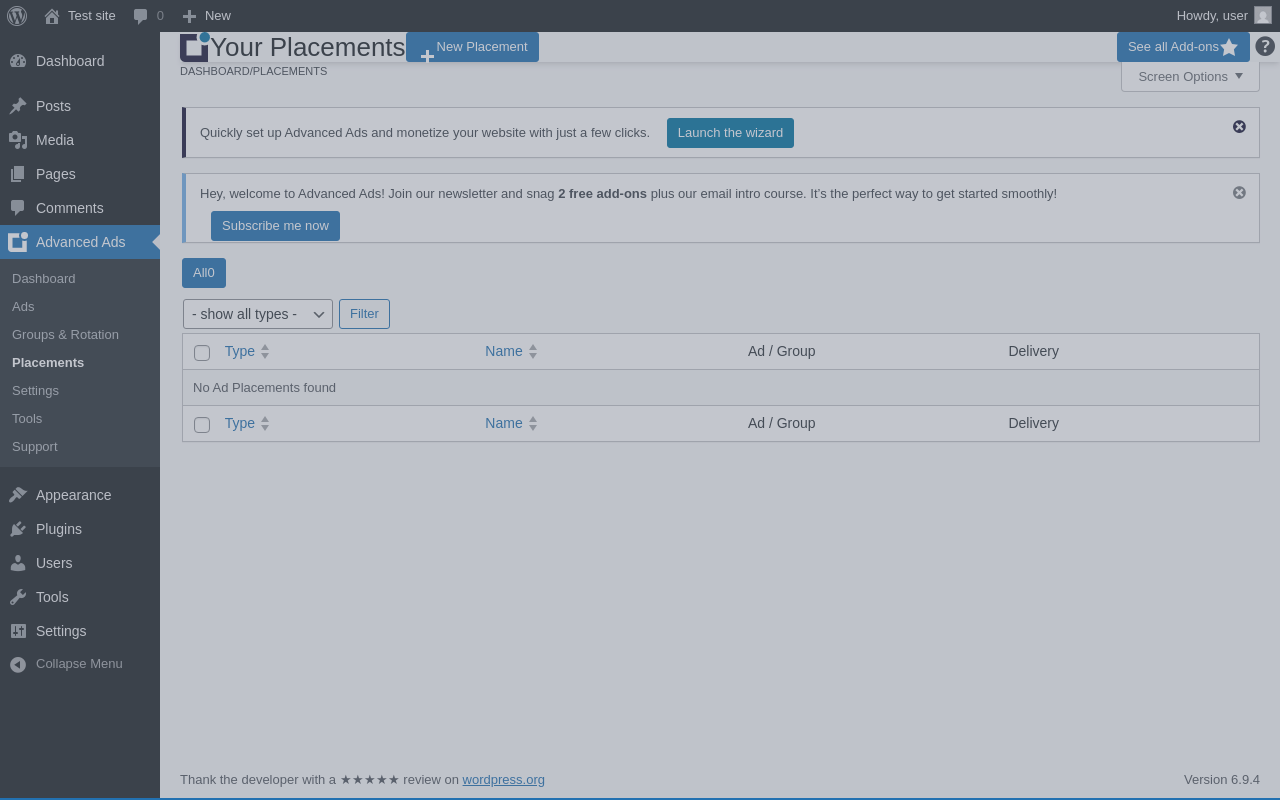Click the Posts pushpin icon

18,106
